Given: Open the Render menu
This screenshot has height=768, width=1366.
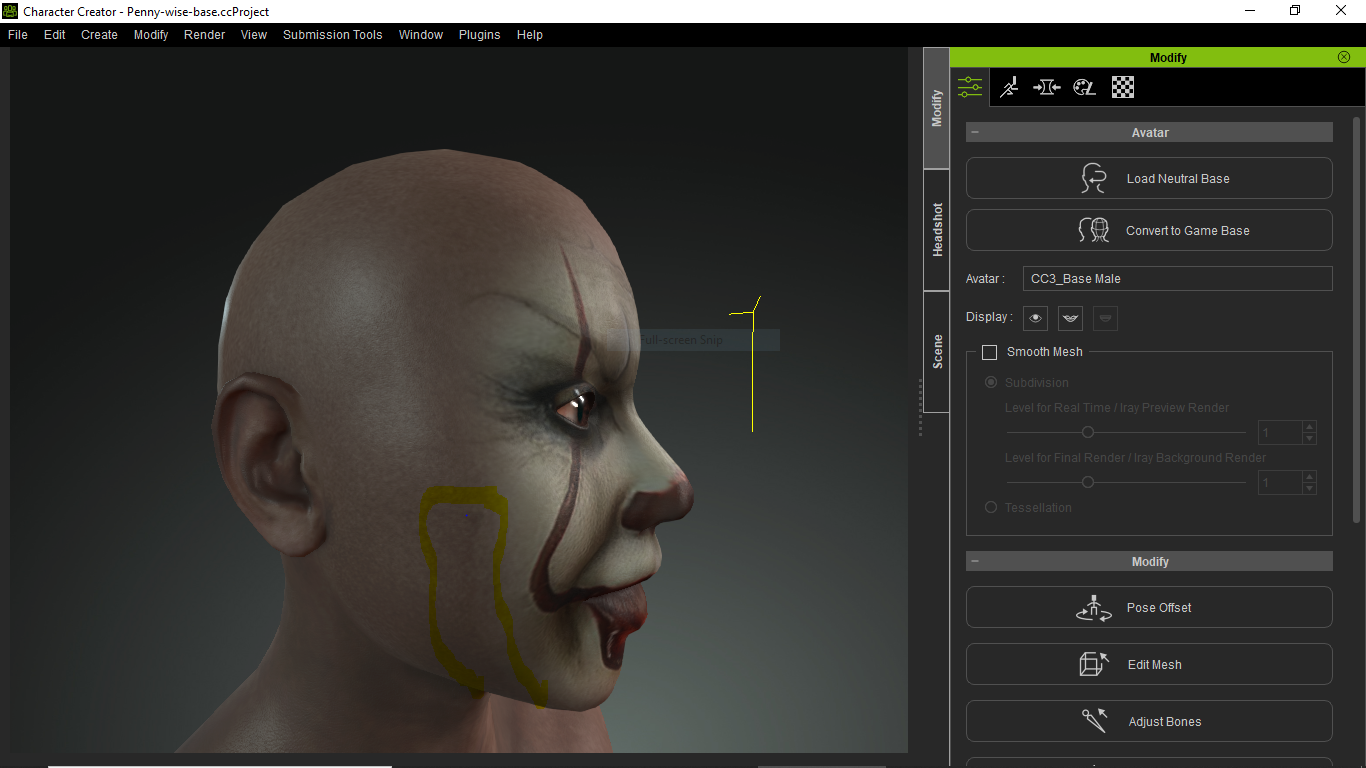Looking at the screenshot, I should pos(204,34).
